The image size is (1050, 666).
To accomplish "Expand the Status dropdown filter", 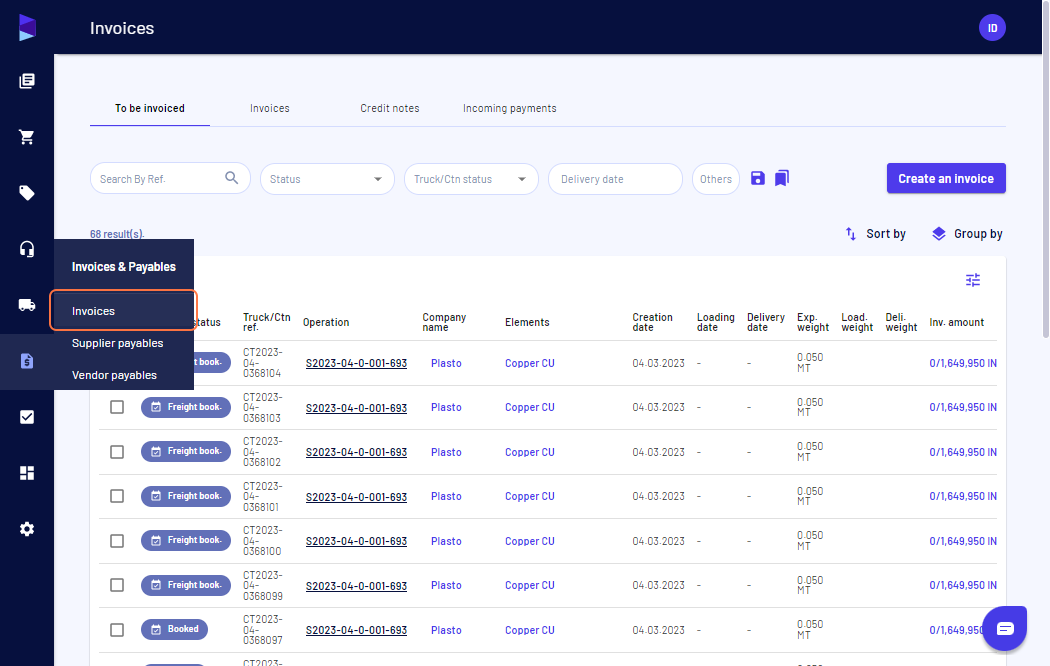I will [327, 179].
